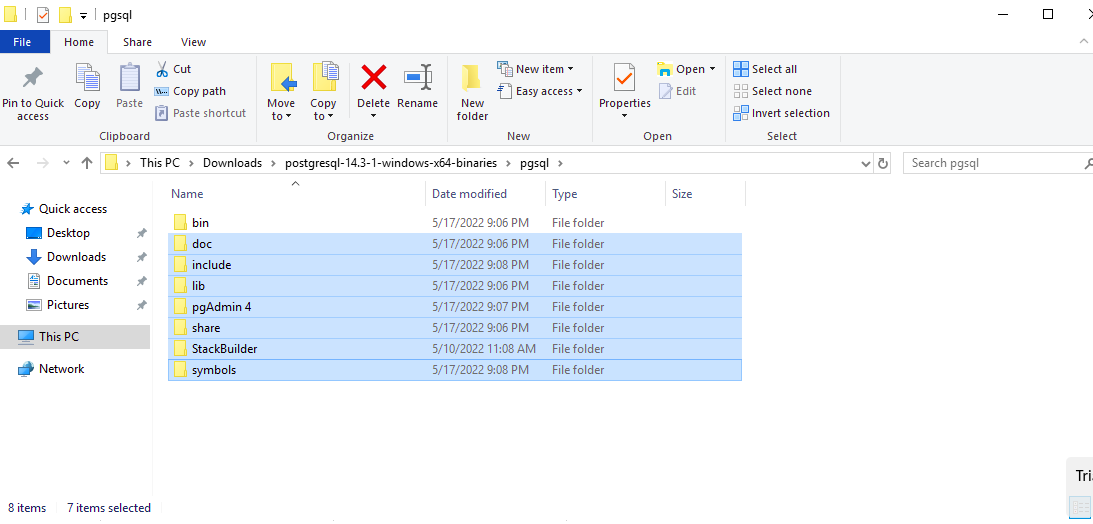1093x524 pixels.
Task: Open Properties using the checkmark icon
Action: point(624,78)
